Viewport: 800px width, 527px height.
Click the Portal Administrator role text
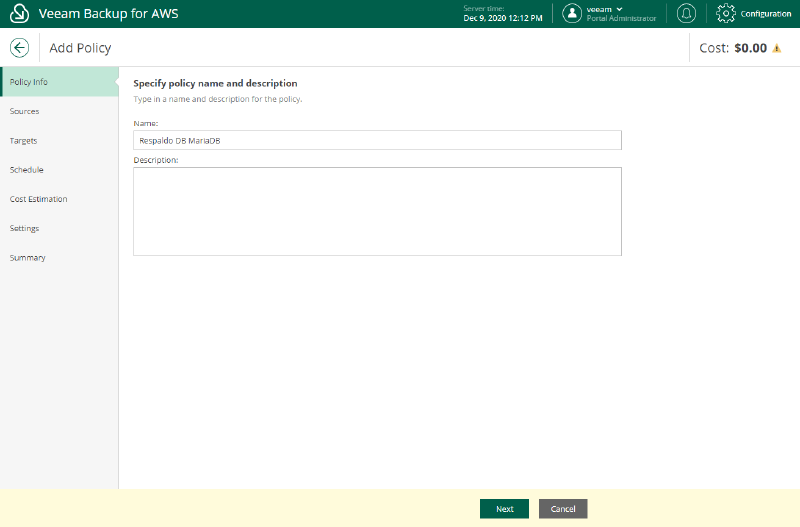pos(621,18)
